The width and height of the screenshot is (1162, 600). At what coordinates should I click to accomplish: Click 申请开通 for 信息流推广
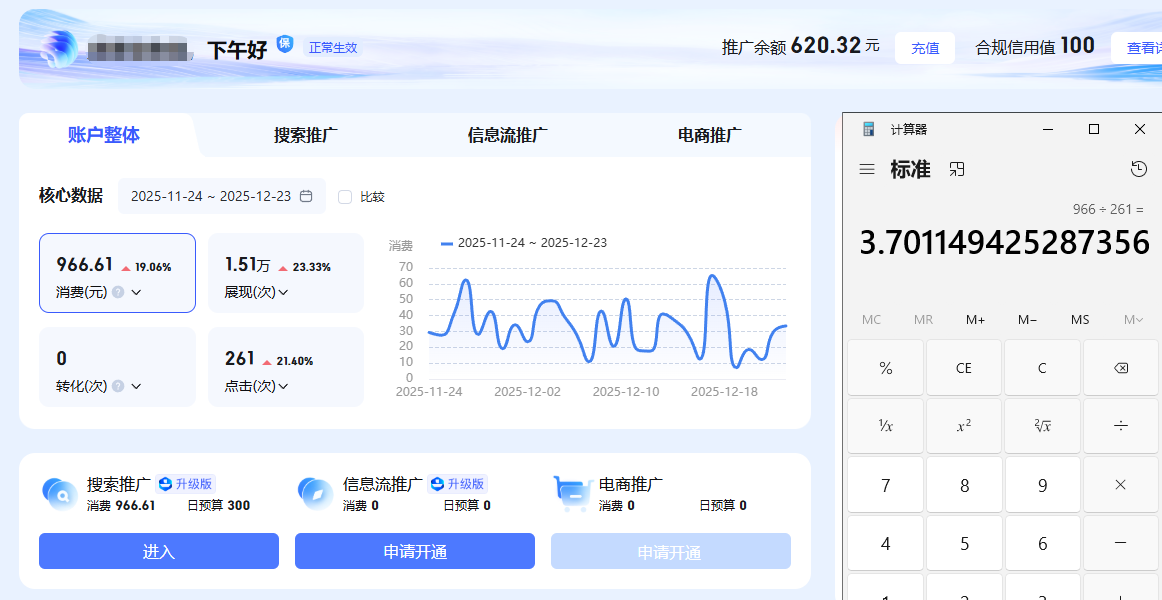coord(415,551)
